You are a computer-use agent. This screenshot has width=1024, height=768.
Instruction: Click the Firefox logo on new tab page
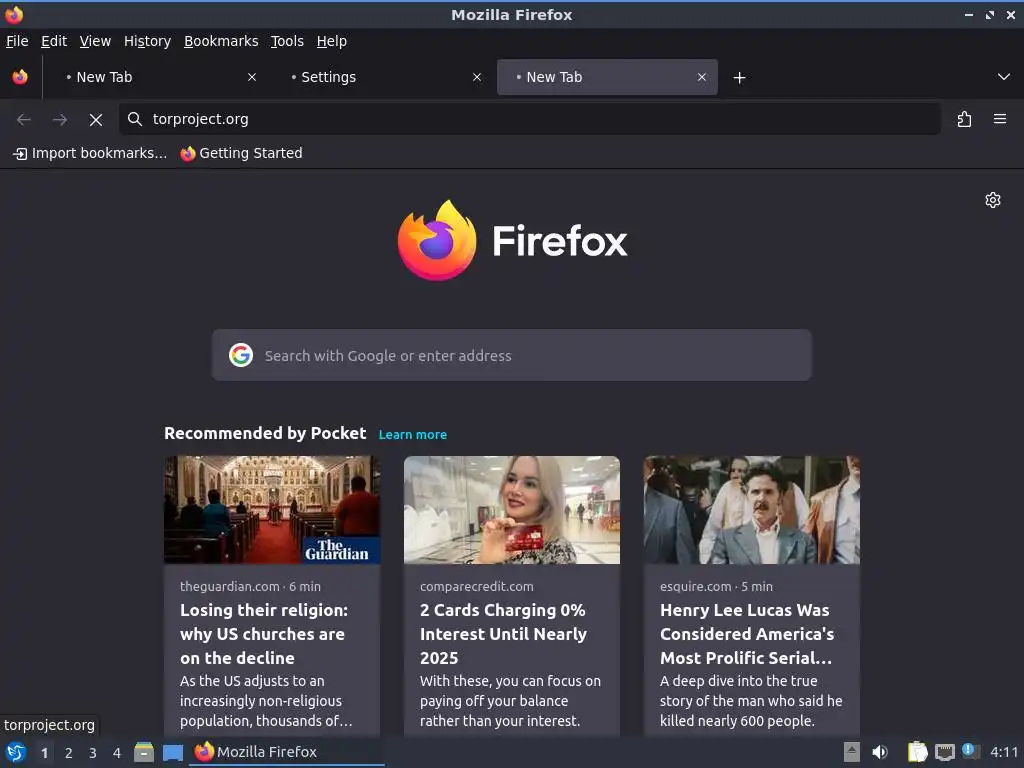(513, 240)
